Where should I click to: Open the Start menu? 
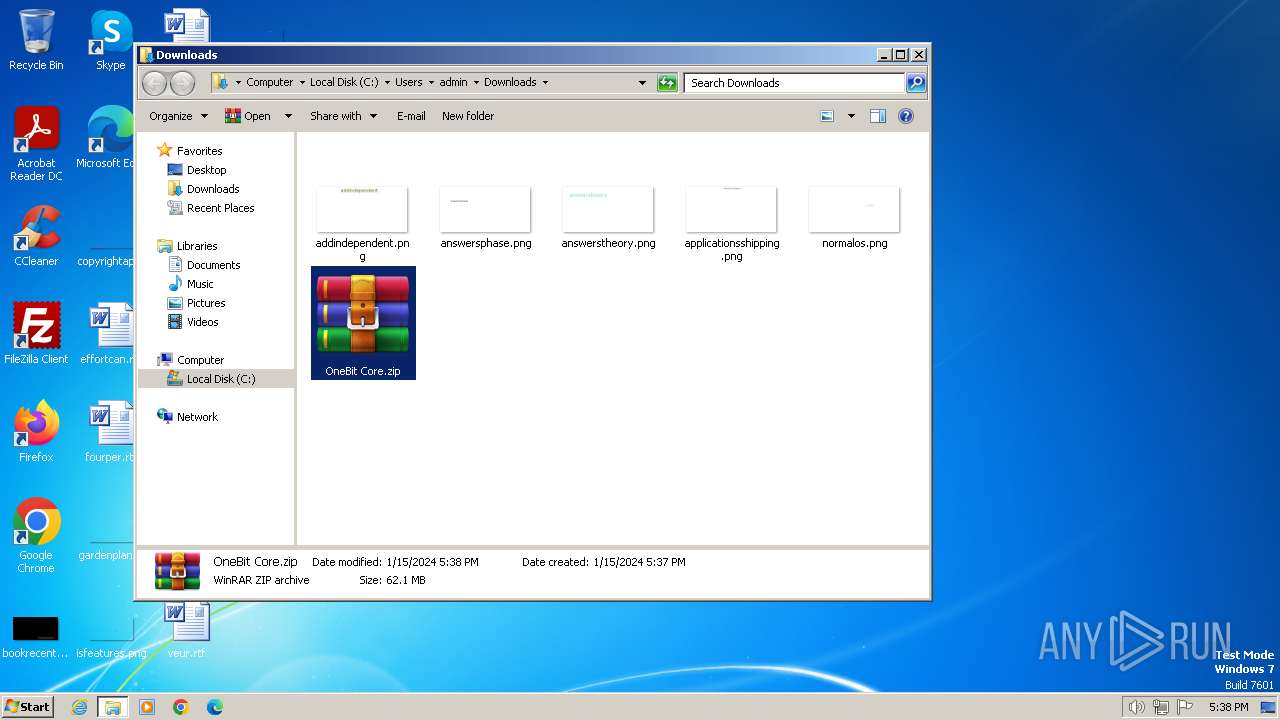tap(28, 707)
